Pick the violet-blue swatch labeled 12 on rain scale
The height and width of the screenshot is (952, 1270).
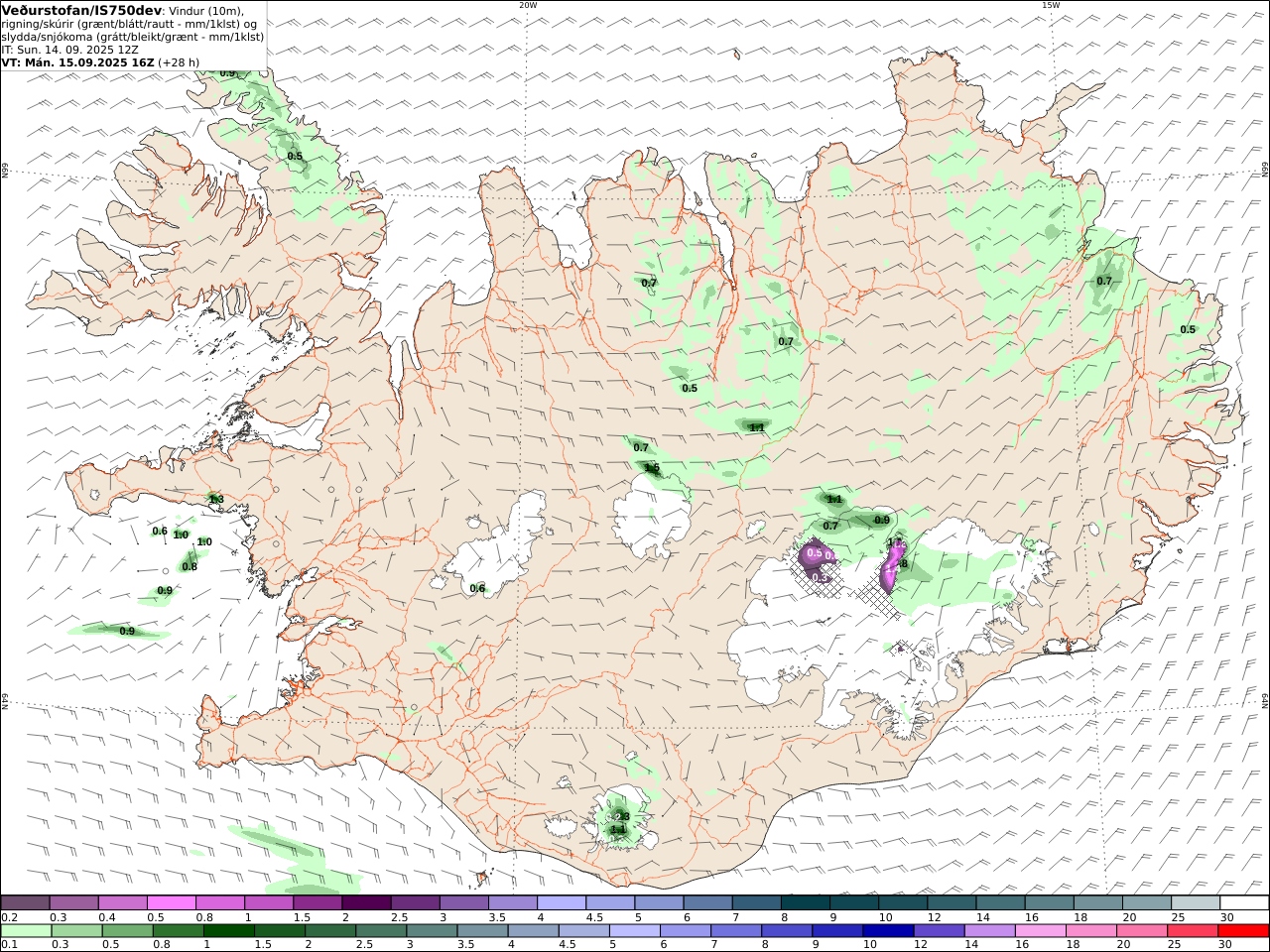click(x=939, y=931)
